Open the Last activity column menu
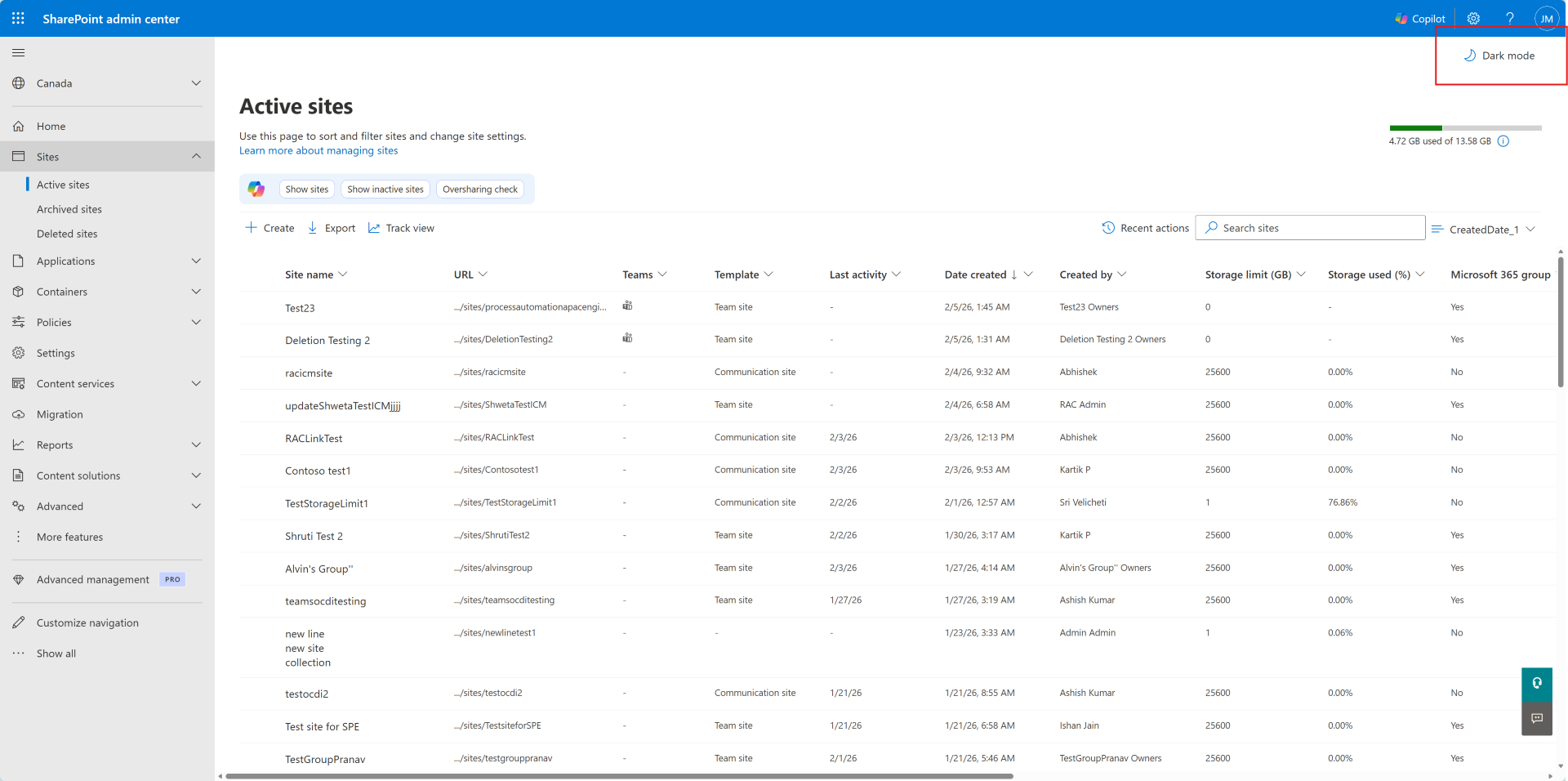 (865, 274)
